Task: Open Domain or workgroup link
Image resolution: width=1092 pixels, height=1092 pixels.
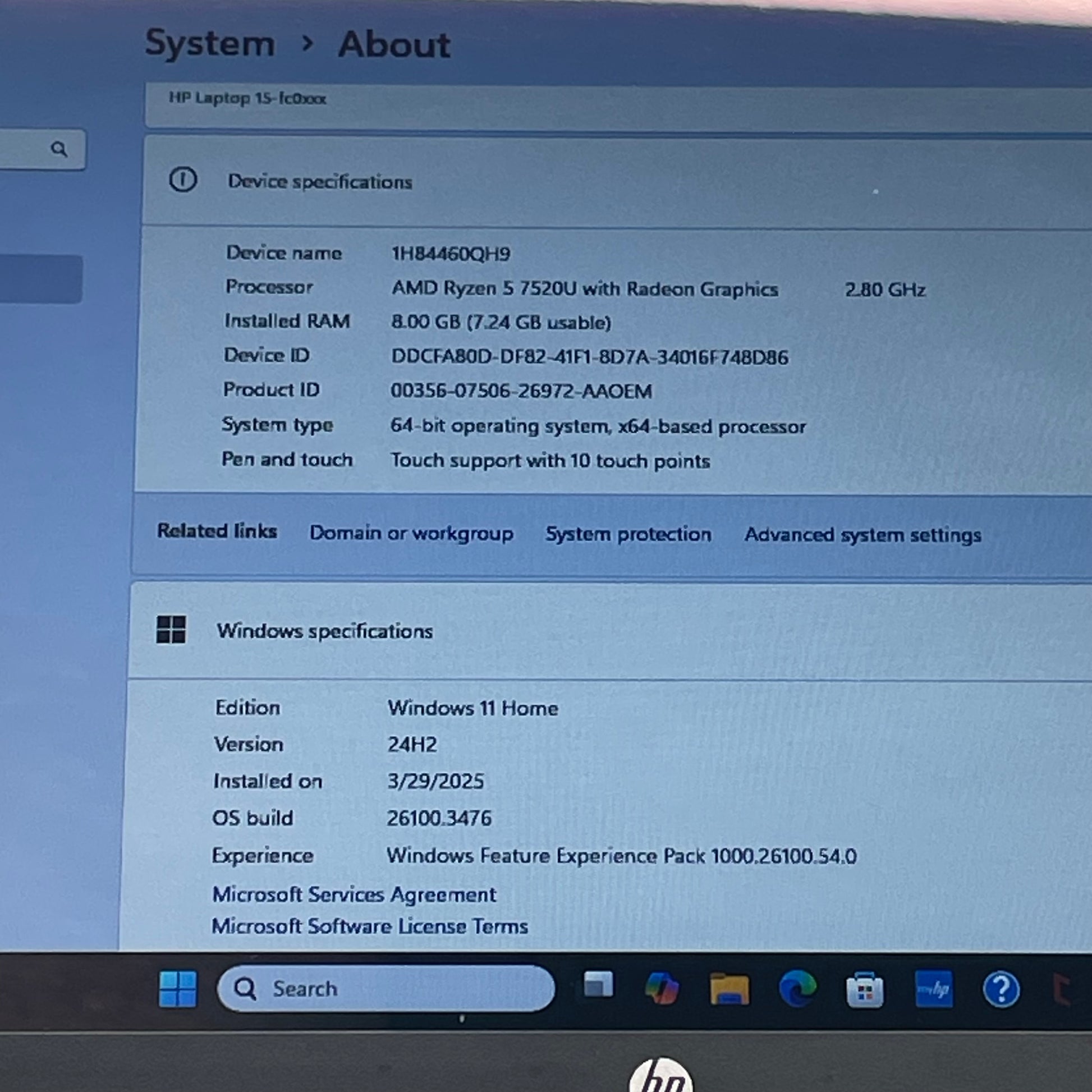Action: click(x=411, y=533)
